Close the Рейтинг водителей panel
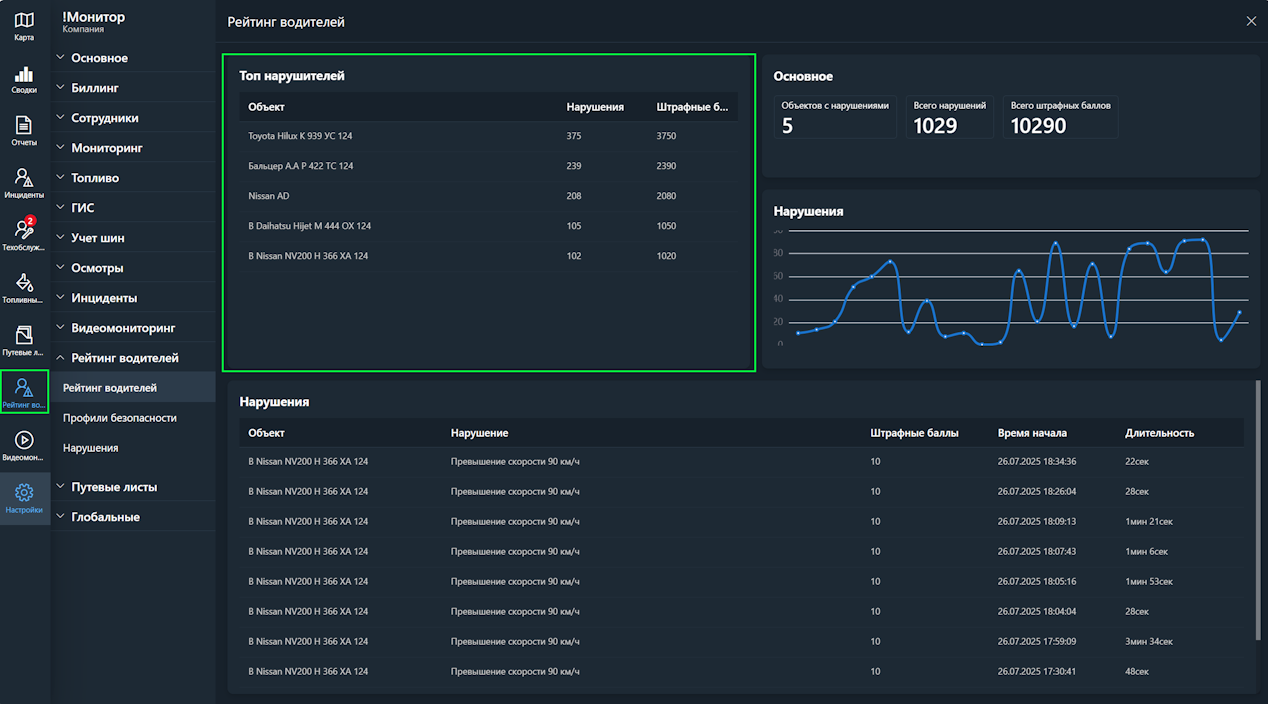 pyautogui.click(x=1251, y=21)
